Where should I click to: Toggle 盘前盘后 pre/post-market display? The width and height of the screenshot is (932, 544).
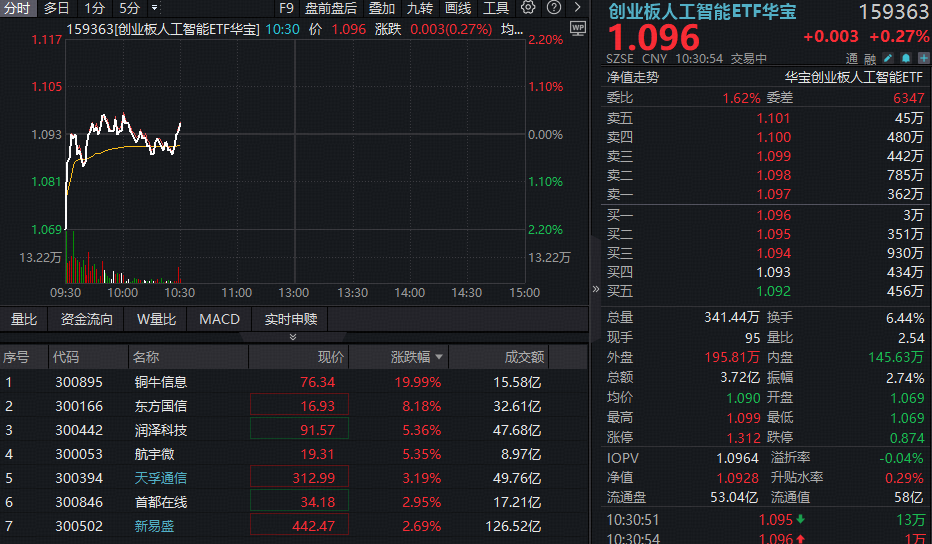pos(330,8)
